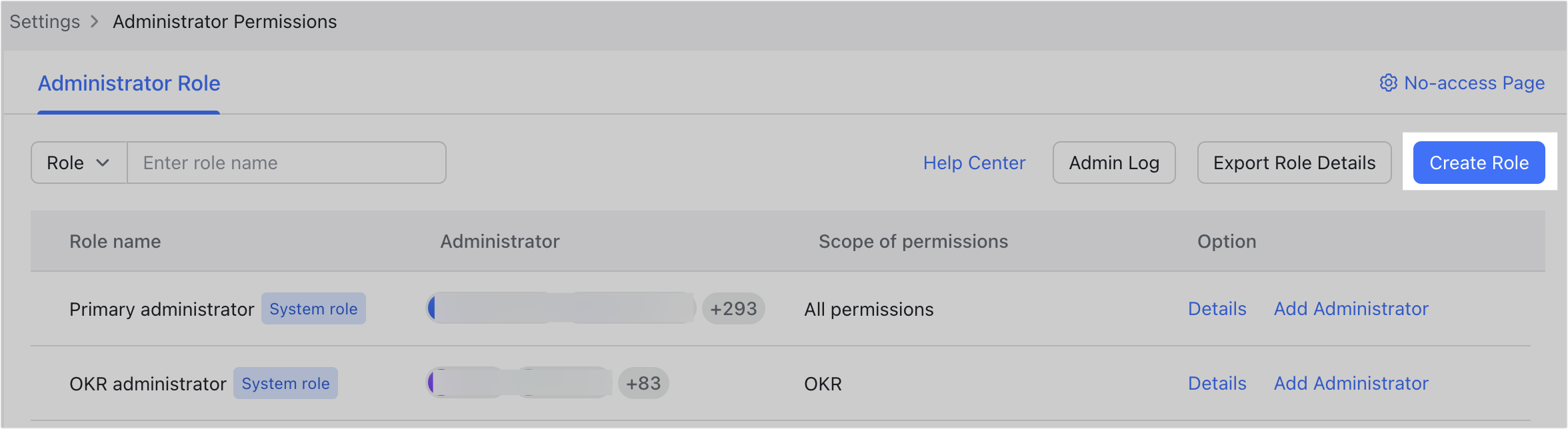Click the Create Role button
This screenshot has width=1568, height=429.
pos(1478,163)
